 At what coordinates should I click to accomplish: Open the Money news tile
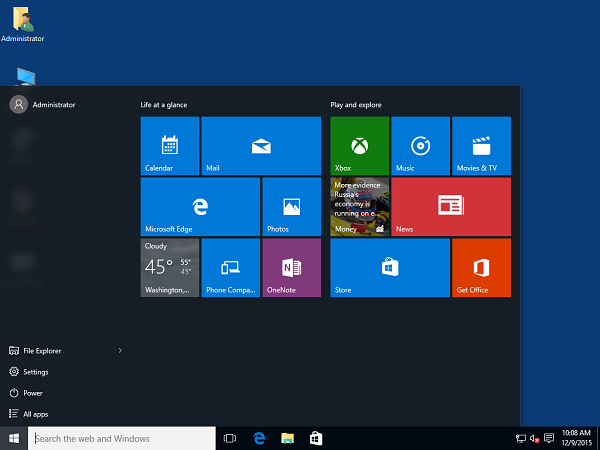pos(360,207)
